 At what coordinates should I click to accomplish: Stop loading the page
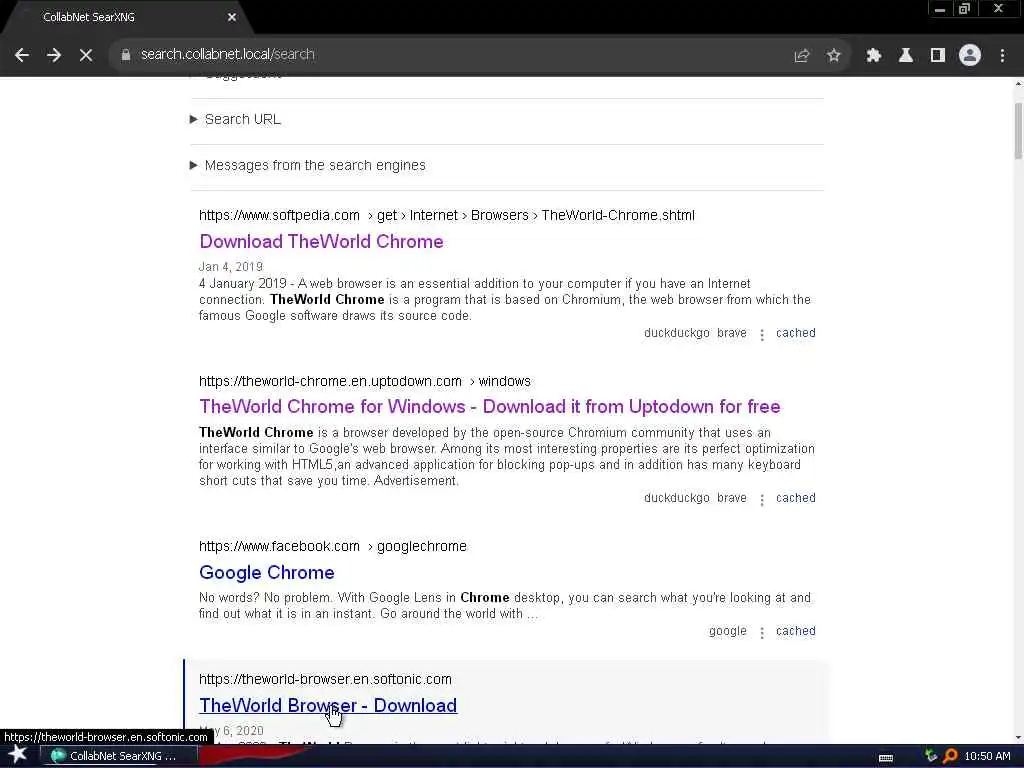point(86,55)
